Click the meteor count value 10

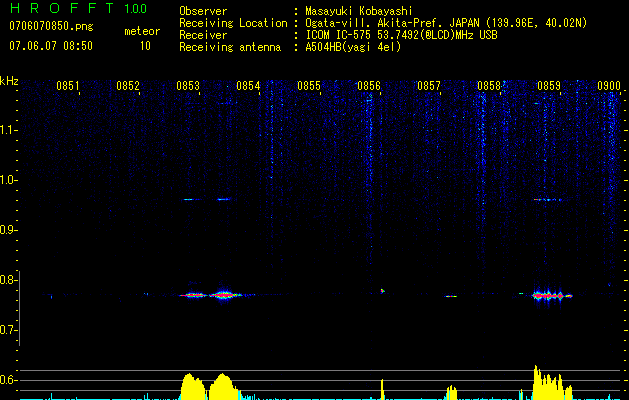pyautogui.click(x=145, y=46)
